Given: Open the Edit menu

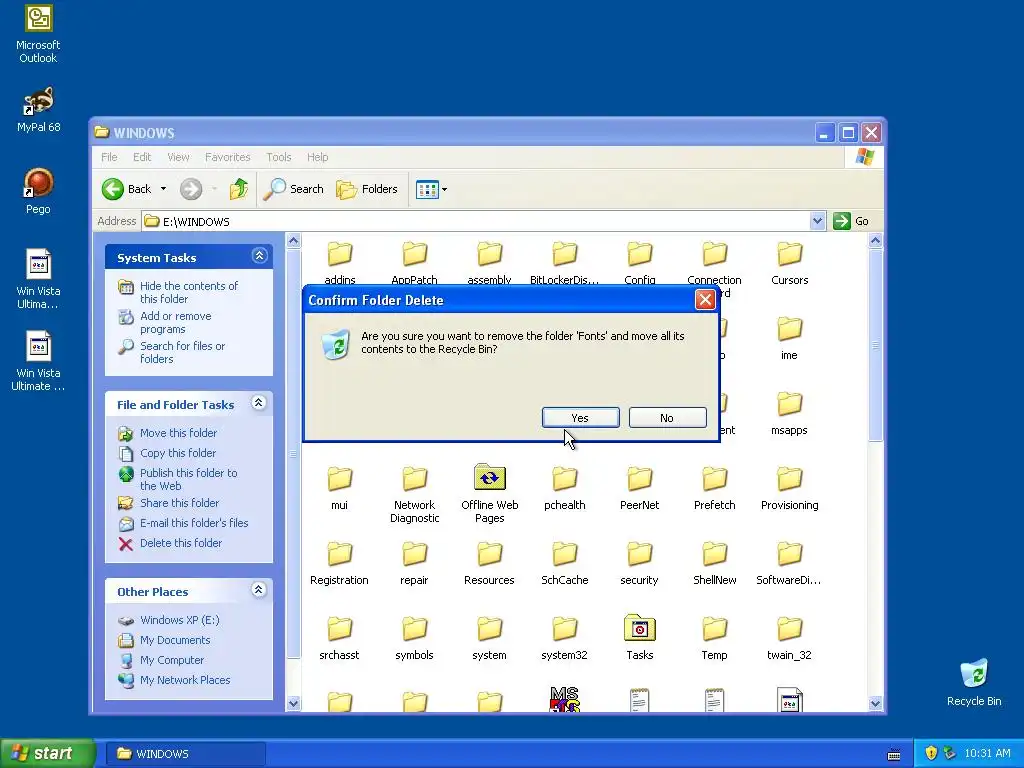Looking at the screenshot, I should (142, 157).
